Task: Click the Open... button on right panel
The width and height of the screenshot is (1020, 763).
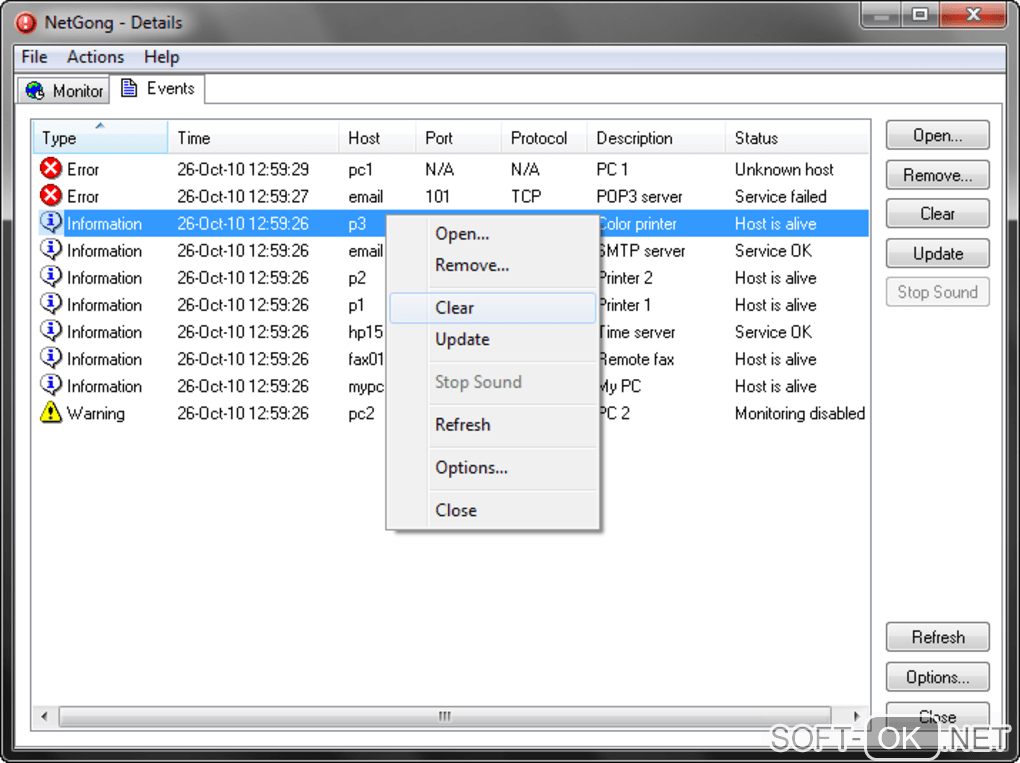Action: point(937,135)
